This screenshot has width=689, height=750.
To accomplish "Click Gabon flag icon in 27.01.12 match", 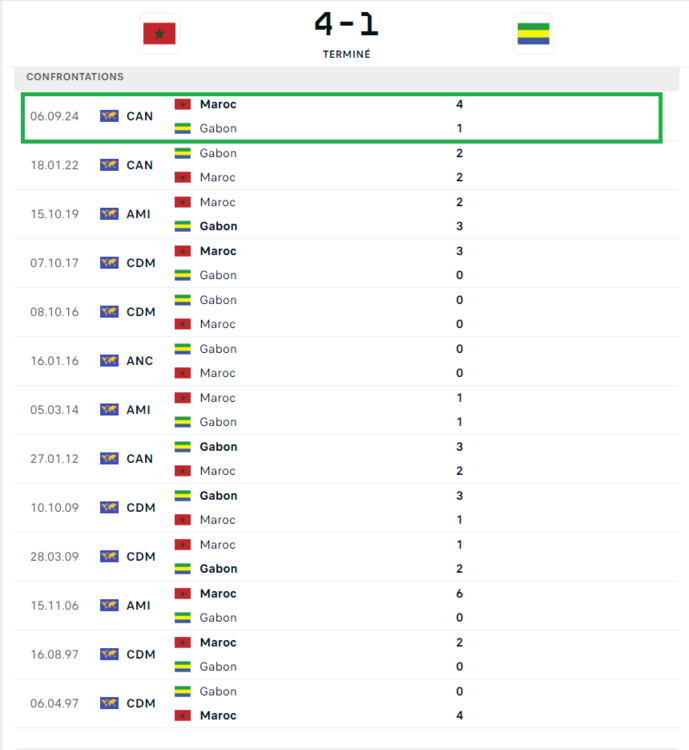I will pyautogui.click(x=183, y=447).
